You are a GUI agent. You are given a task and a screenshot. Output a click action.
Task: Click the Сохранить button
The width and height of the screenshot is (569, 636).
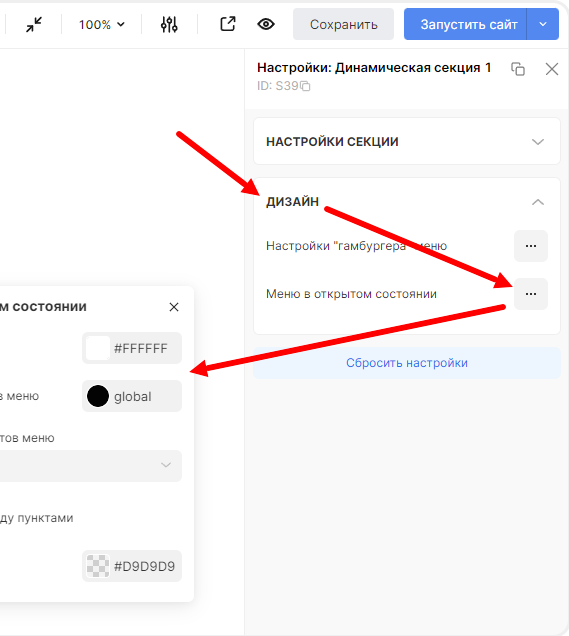click(x=344, y=24)
